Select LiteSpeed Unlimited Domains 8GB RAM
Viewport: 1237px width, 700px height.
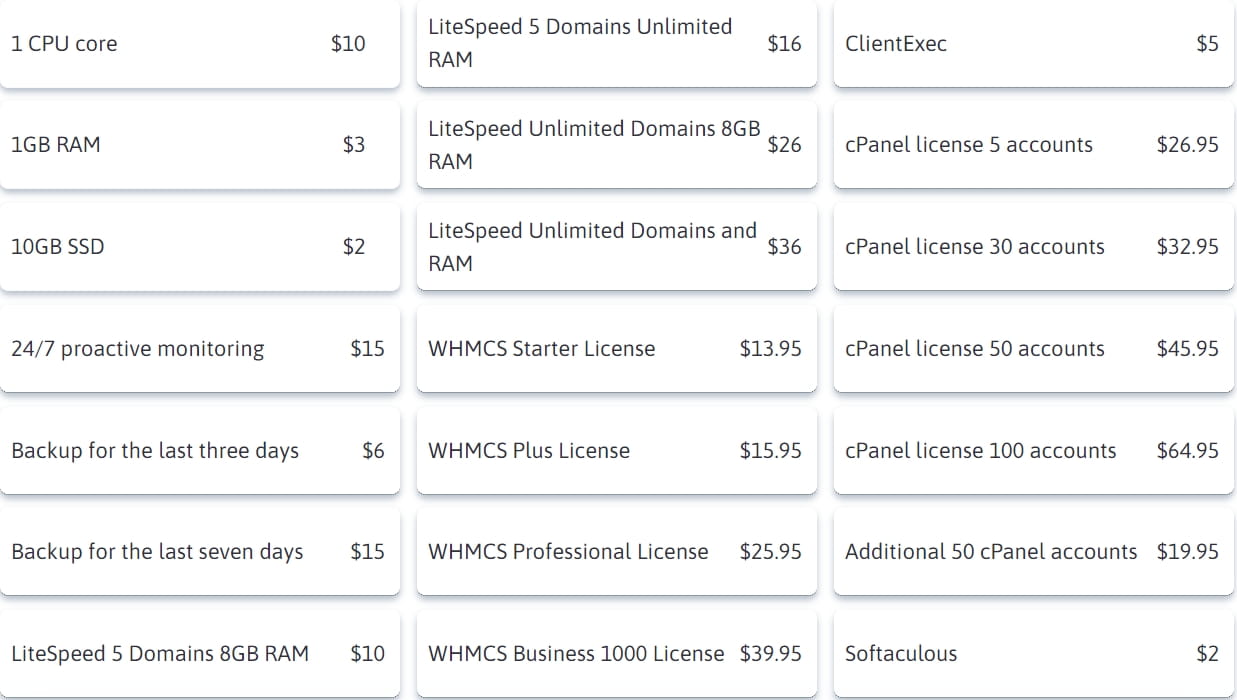point(615,145)
